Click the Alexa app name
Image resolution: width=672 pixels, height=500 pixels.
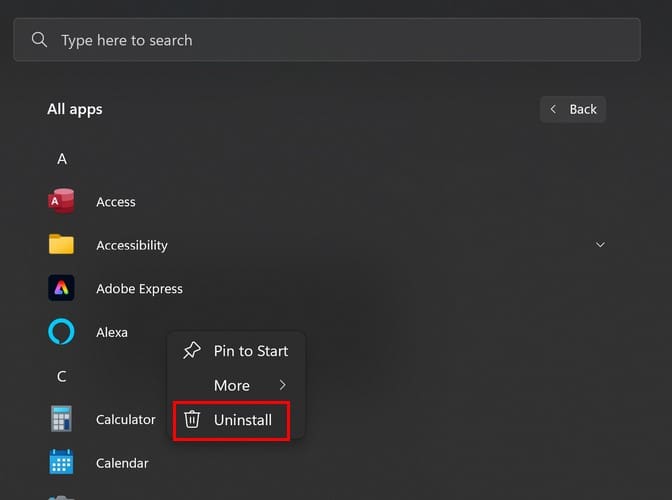click(112, 332)
